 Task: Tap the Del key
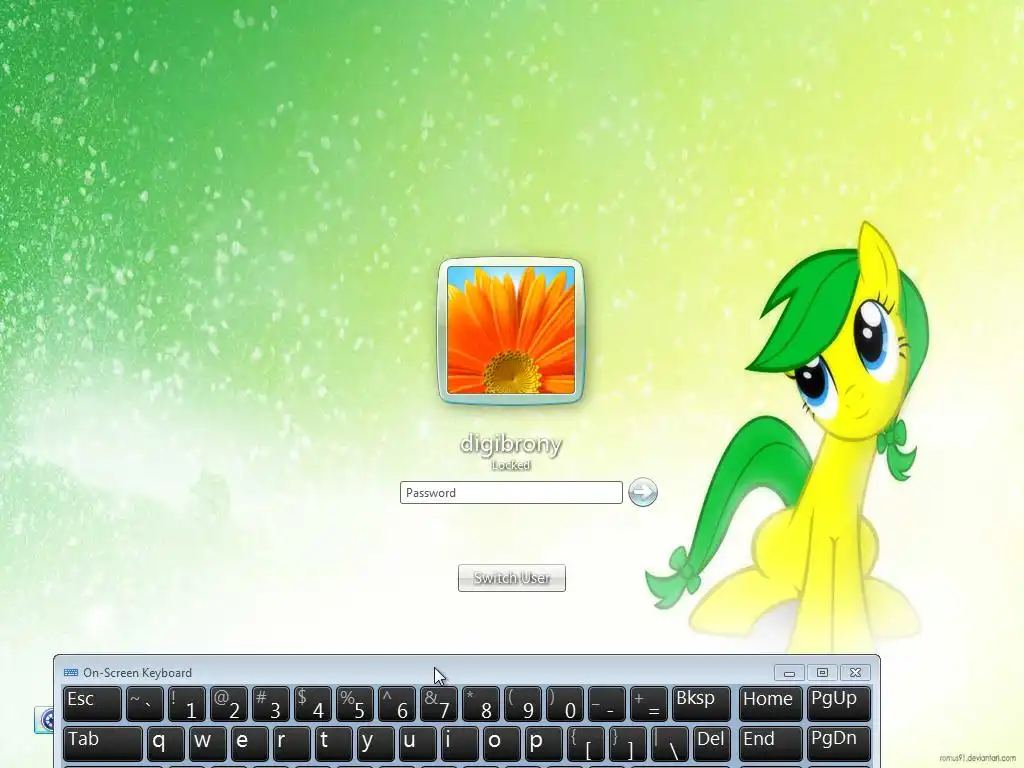point(711,744)
